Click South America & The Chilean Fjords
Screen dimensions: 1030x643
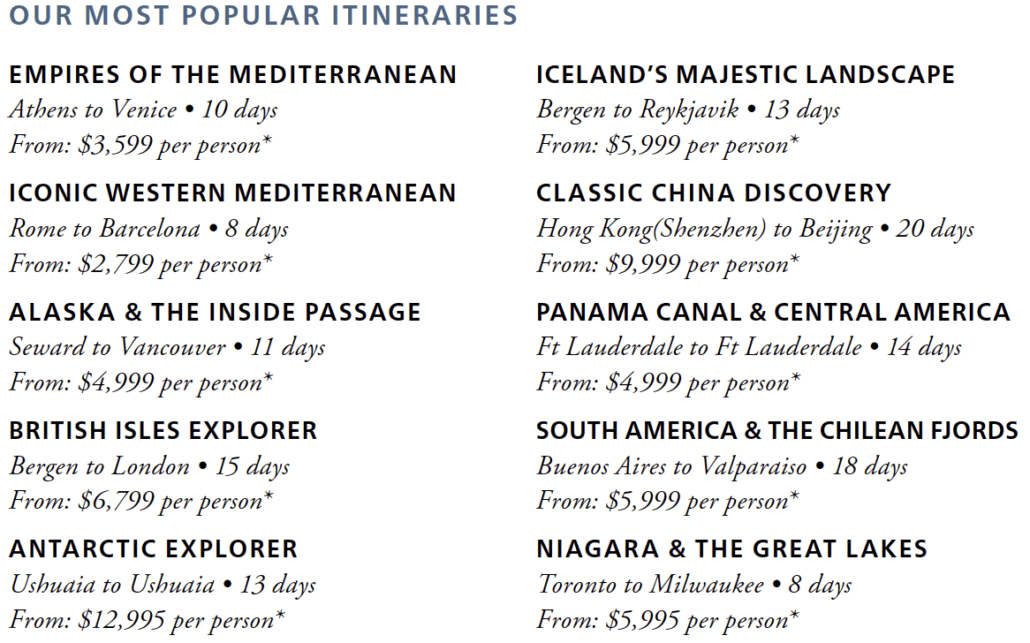[777, 431]
